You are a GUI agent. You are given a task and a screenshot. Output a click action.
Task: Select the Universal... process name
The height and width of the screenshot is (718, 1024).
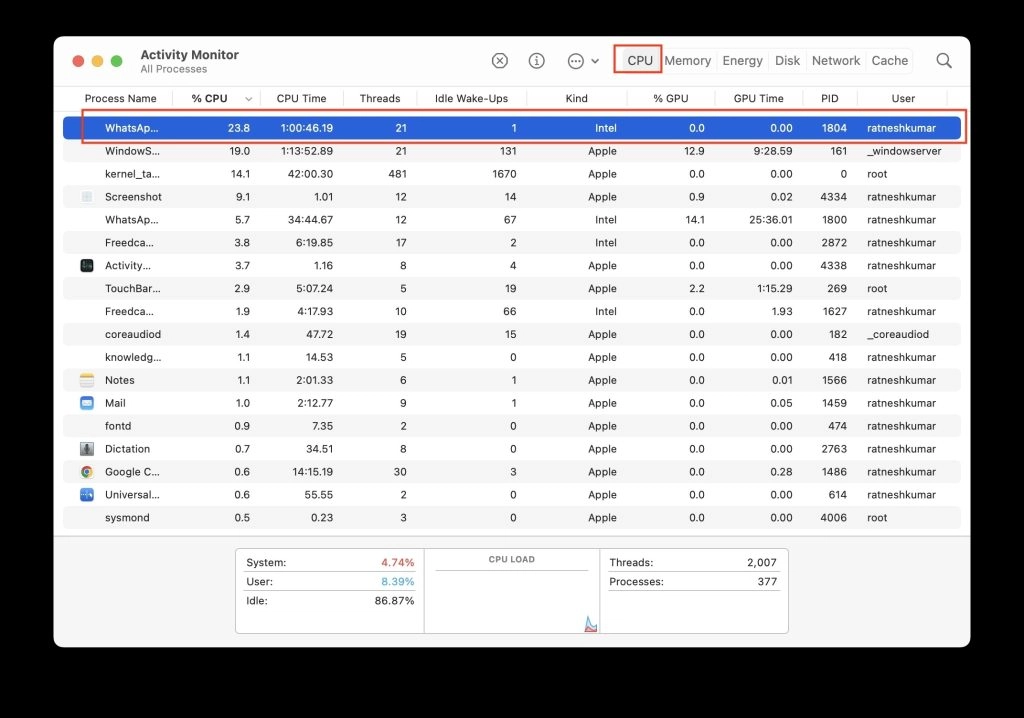click(x=132, y=495)
